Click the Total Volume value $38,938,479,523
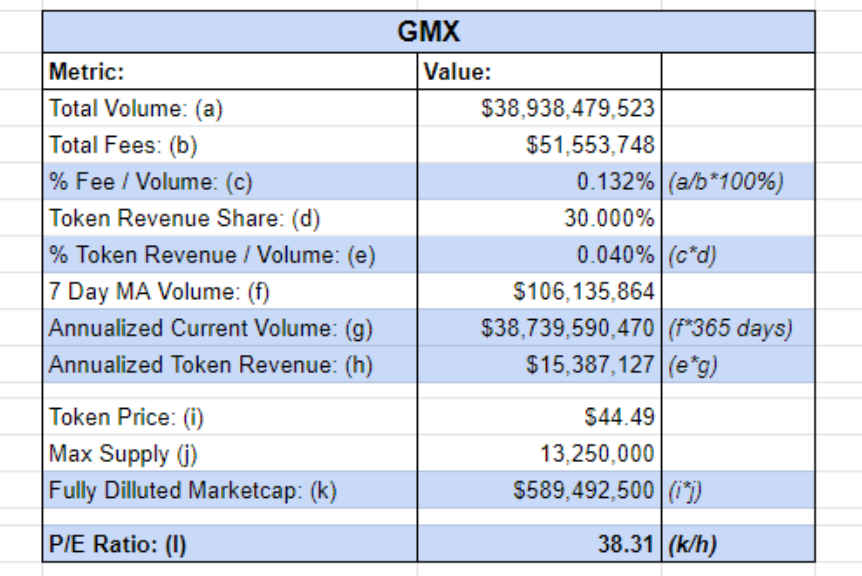This screenshot has height=576, width=862. 567,108
